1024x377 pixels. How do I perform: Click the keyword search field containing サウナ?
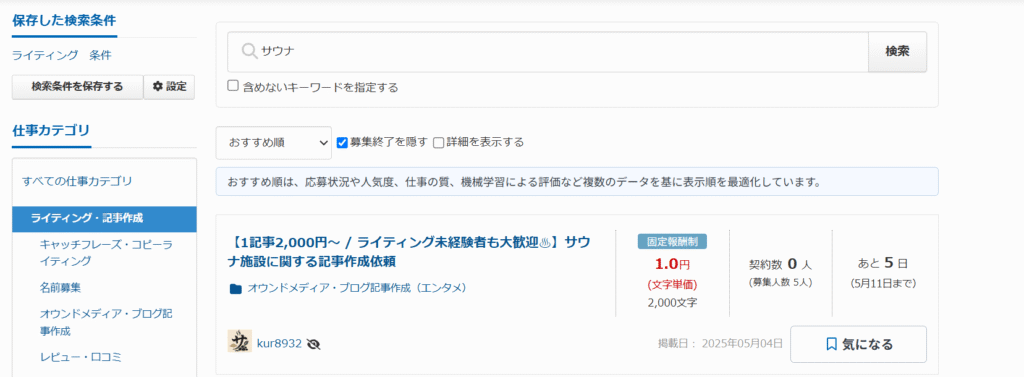547,52
